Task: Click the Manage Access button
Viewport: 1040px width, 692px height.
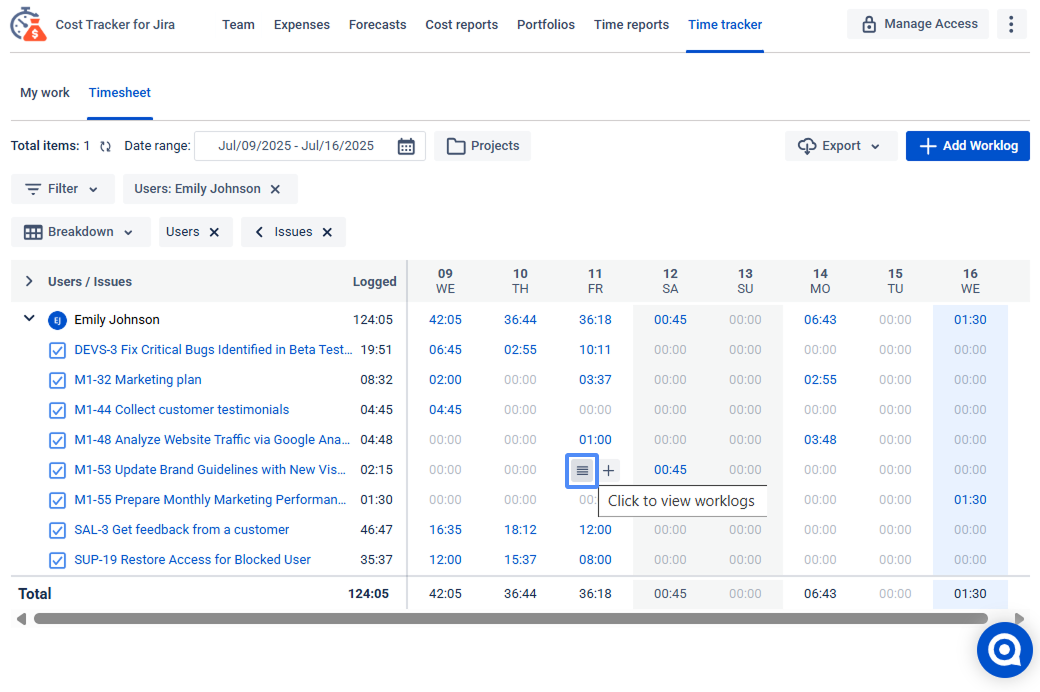Action: pos(918,24)
